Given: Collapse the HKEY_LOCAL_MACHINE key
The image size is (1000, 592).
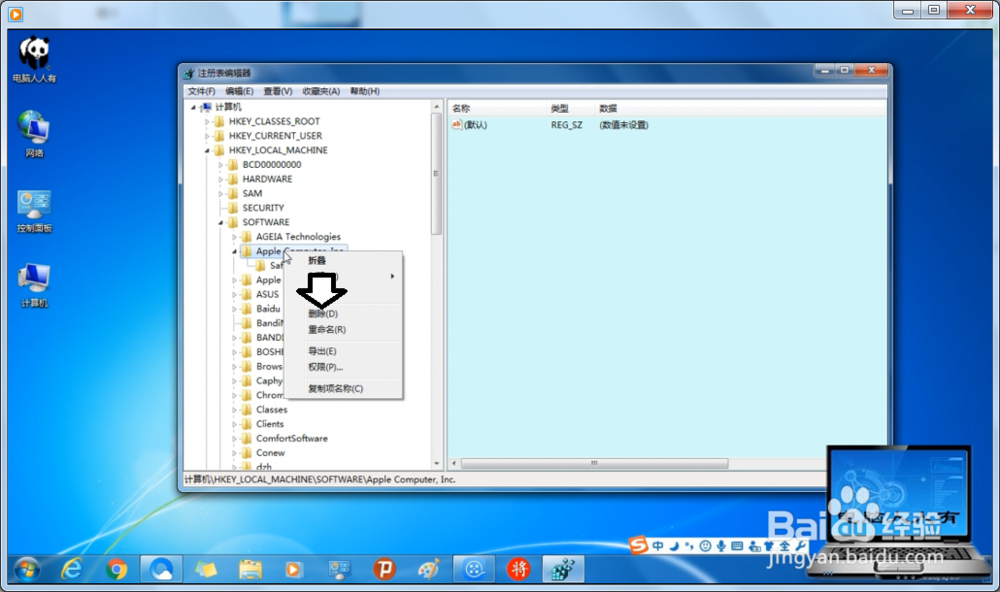Looking at the screenshot, I should (207, 151).
